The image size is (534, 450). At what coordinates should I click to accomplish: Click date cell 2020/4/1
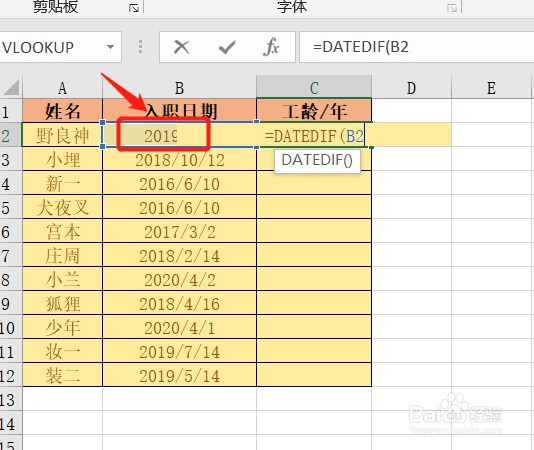[179, 328]
